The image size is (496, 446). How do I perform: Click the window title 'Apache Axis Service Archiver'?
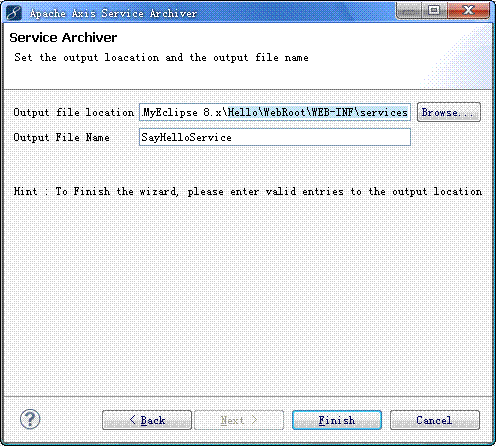coord(113,13)
